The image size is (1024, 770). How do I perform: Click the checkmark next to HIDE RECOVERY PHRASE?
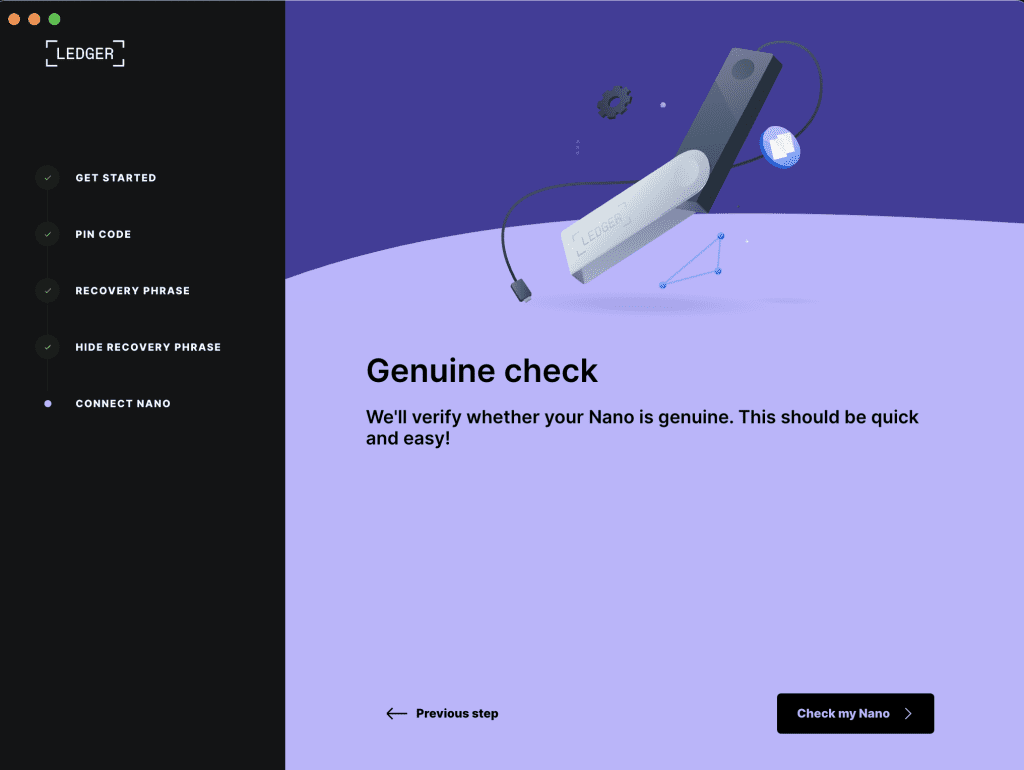[47, 347]
